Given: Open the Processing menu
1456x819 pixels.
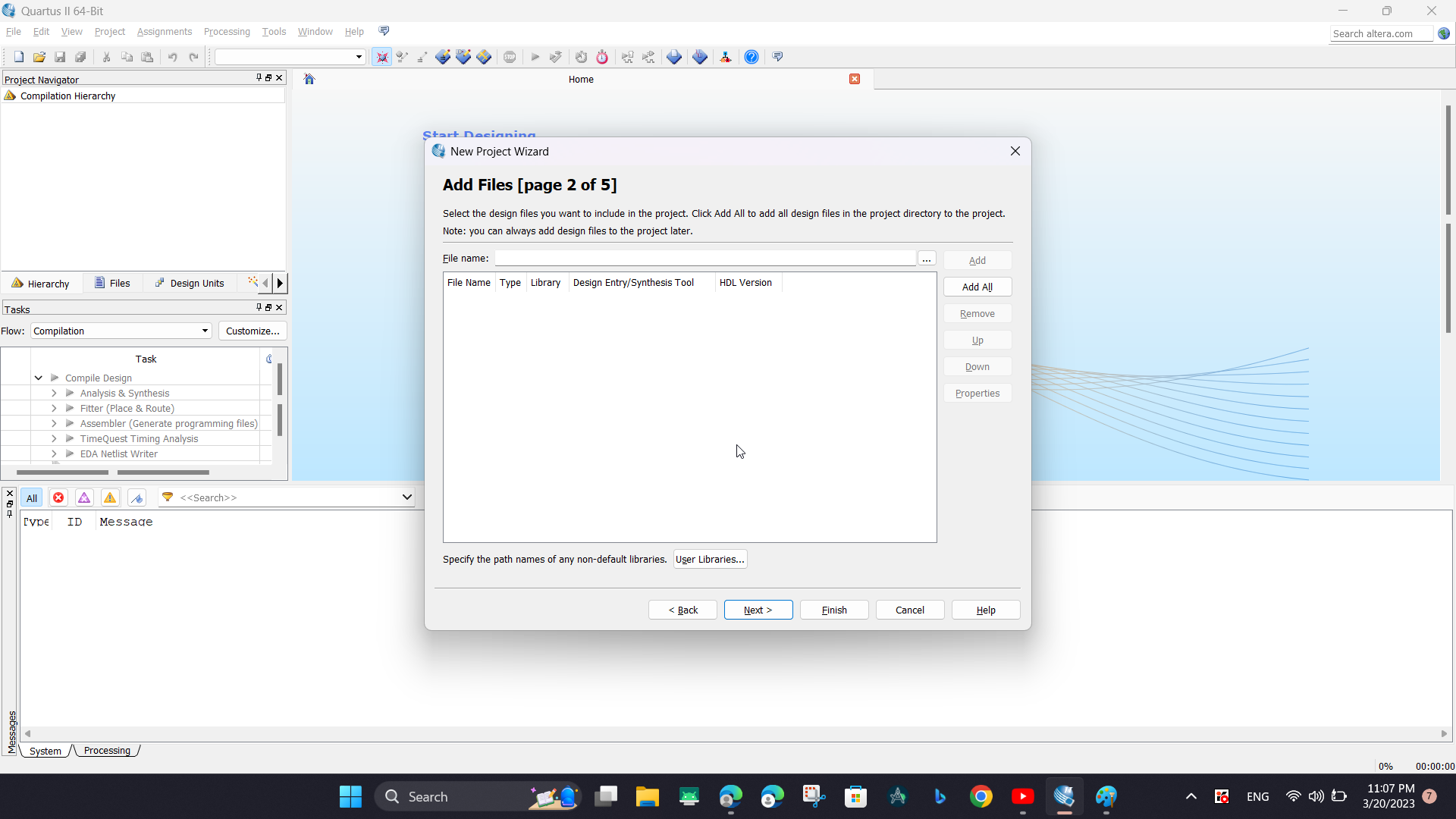Looking at the screenshot, I should click(227, 31).
